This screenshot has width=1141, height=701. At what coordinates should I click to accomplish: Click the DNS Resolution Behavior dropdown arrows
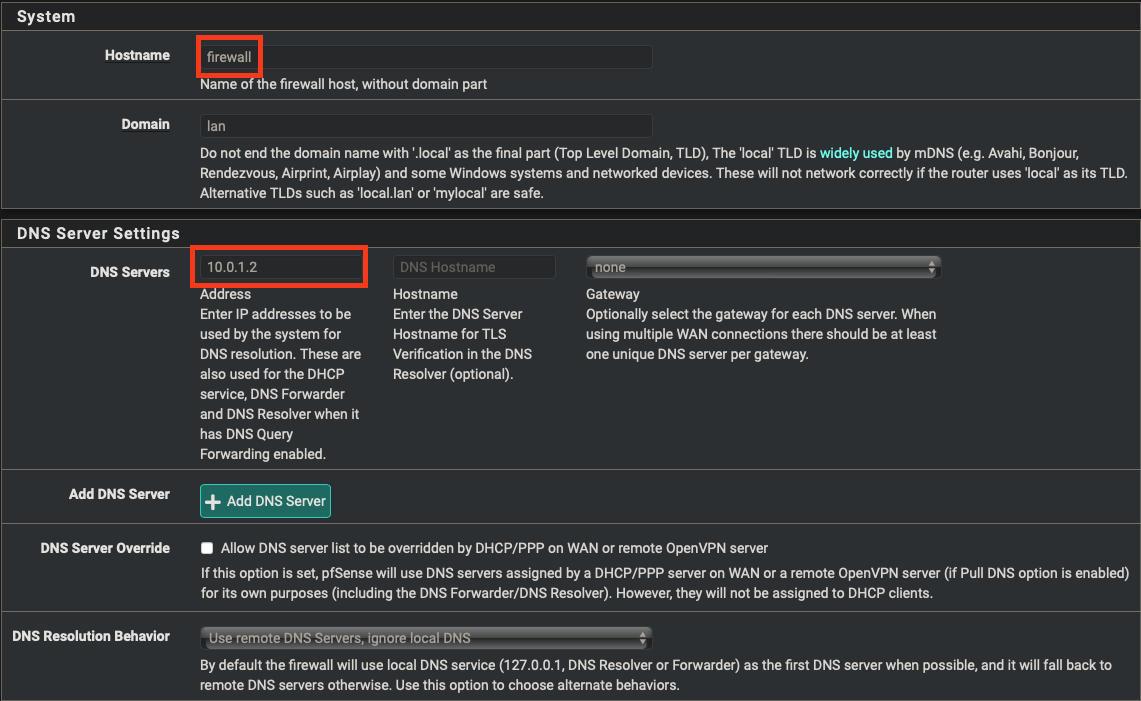pos(642,638)
